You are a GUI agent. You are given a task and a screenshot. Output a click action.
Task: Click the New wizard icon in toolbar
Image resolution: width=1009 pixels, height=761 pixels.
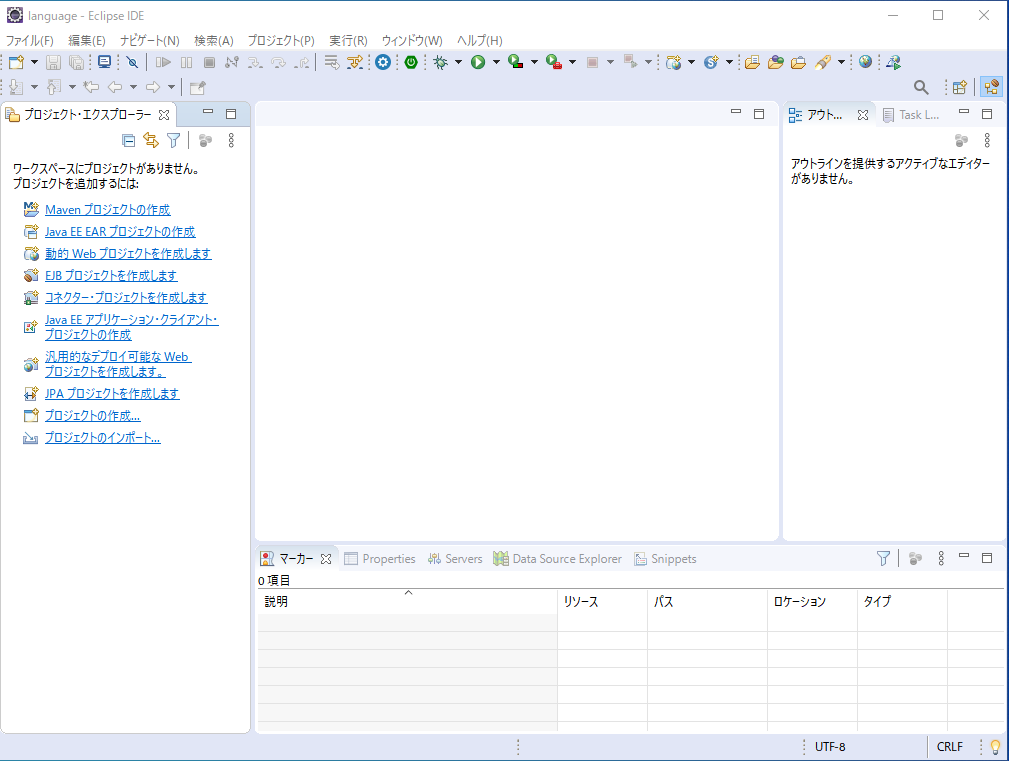pos(17,62)
